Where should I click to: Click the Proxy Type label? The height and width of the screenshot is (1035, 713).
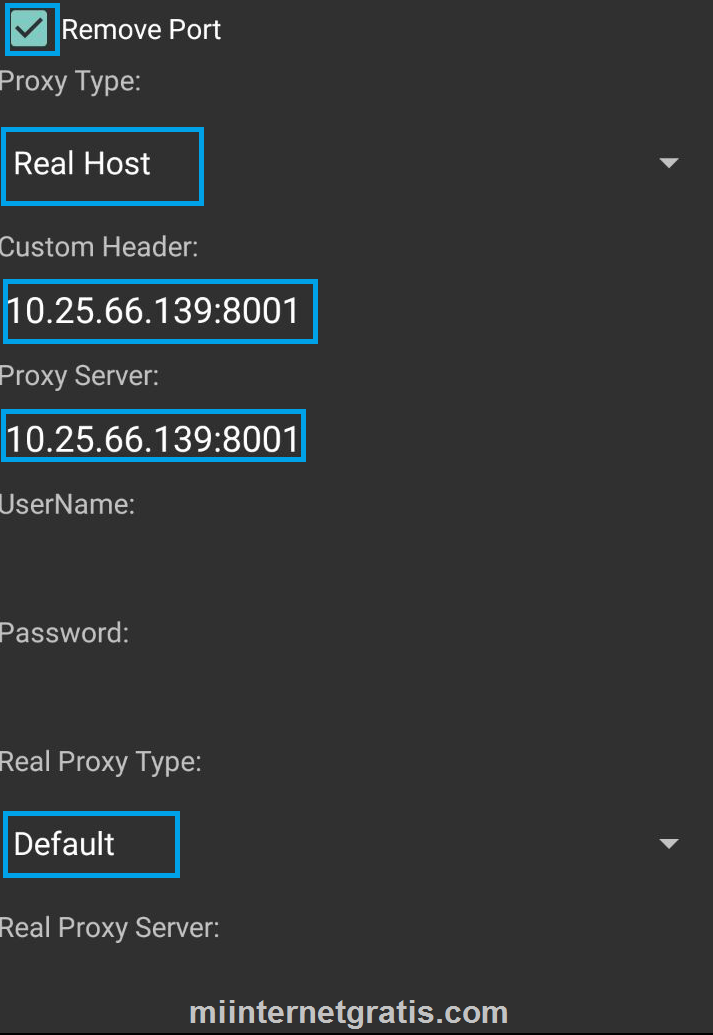[70, 82]
